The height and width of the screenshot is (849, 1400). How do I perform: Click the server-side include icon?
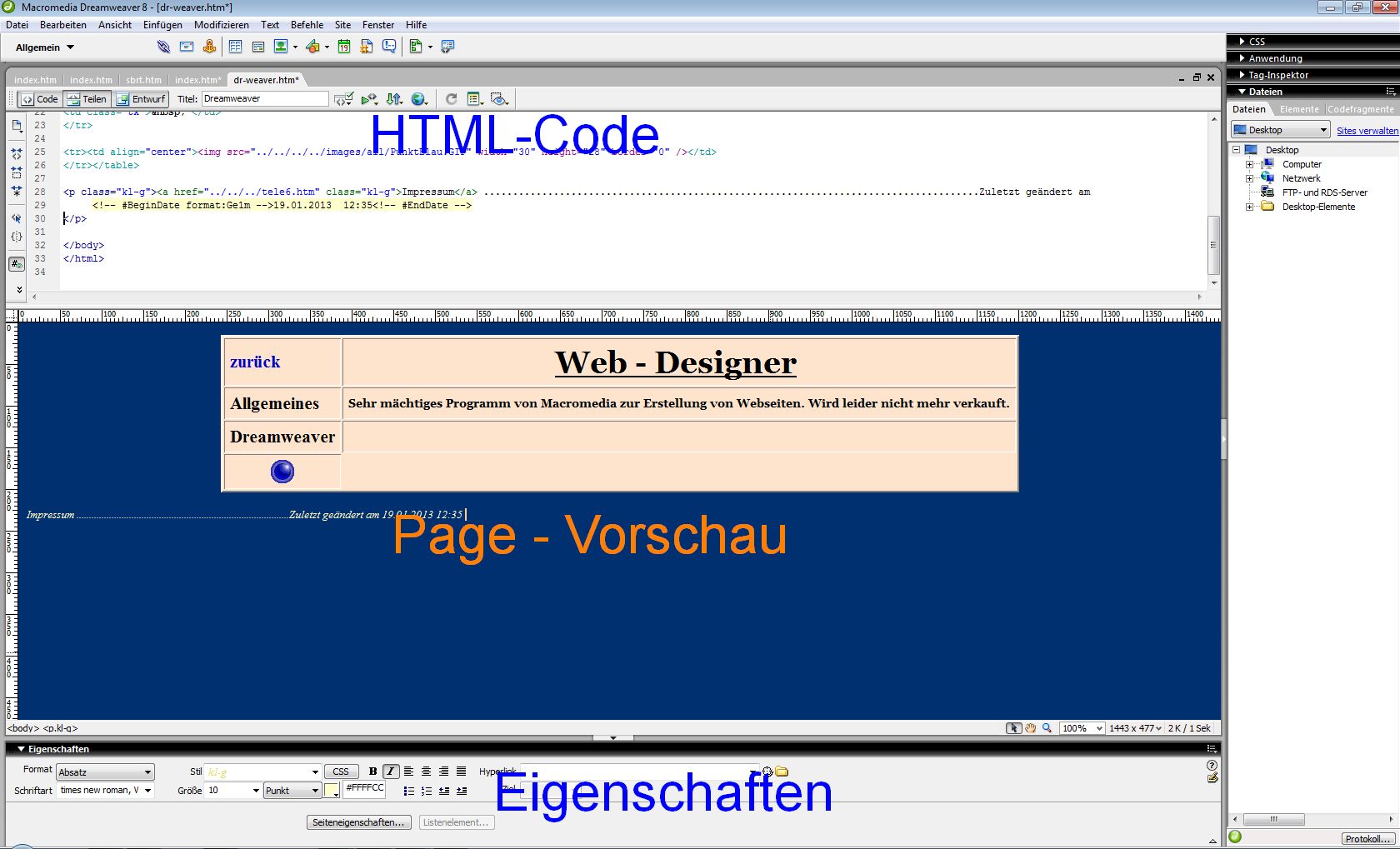[367, 47]
